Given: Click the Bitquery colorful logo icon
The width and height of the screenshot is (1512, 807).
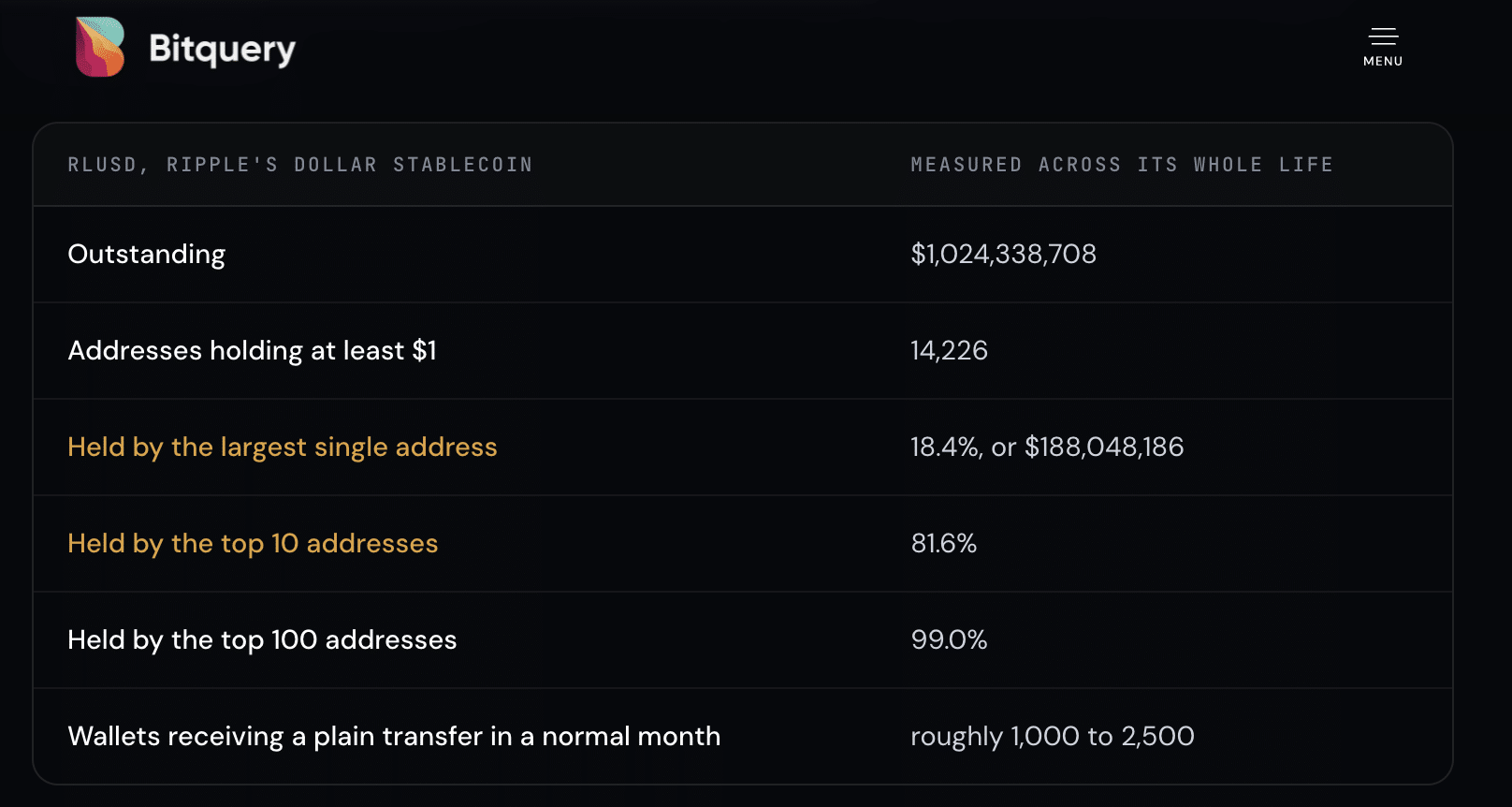Looking at the screenshot, I should tap(100, 47).
